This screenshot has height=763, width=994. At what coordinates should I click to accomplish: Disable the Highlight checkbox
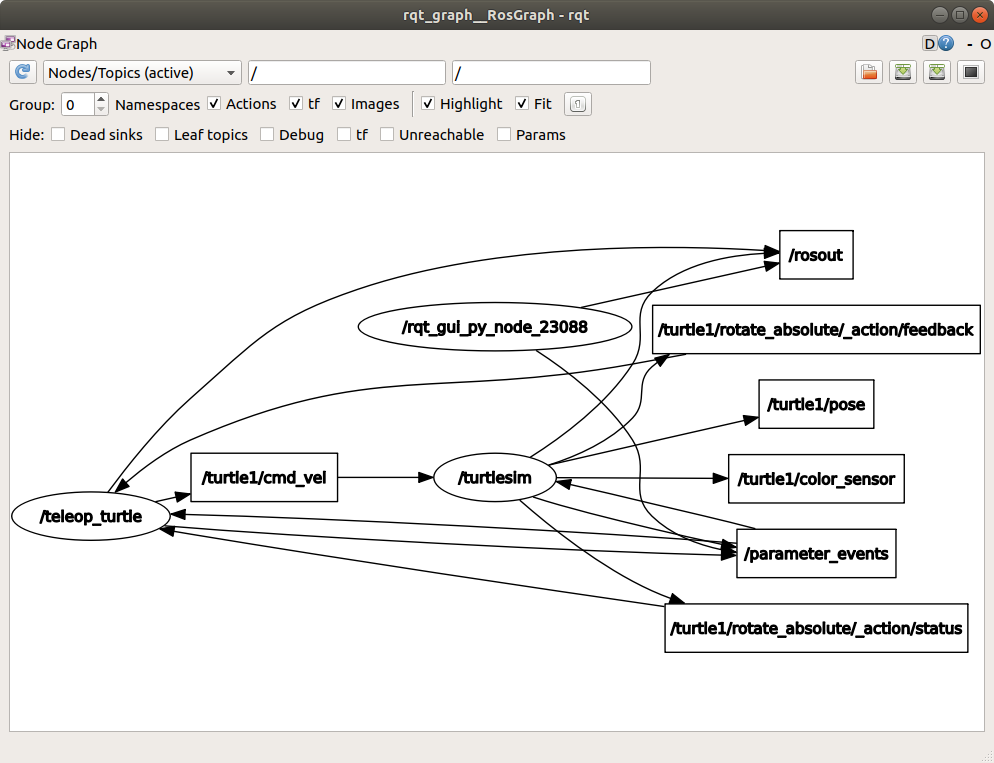pos(428,104)
